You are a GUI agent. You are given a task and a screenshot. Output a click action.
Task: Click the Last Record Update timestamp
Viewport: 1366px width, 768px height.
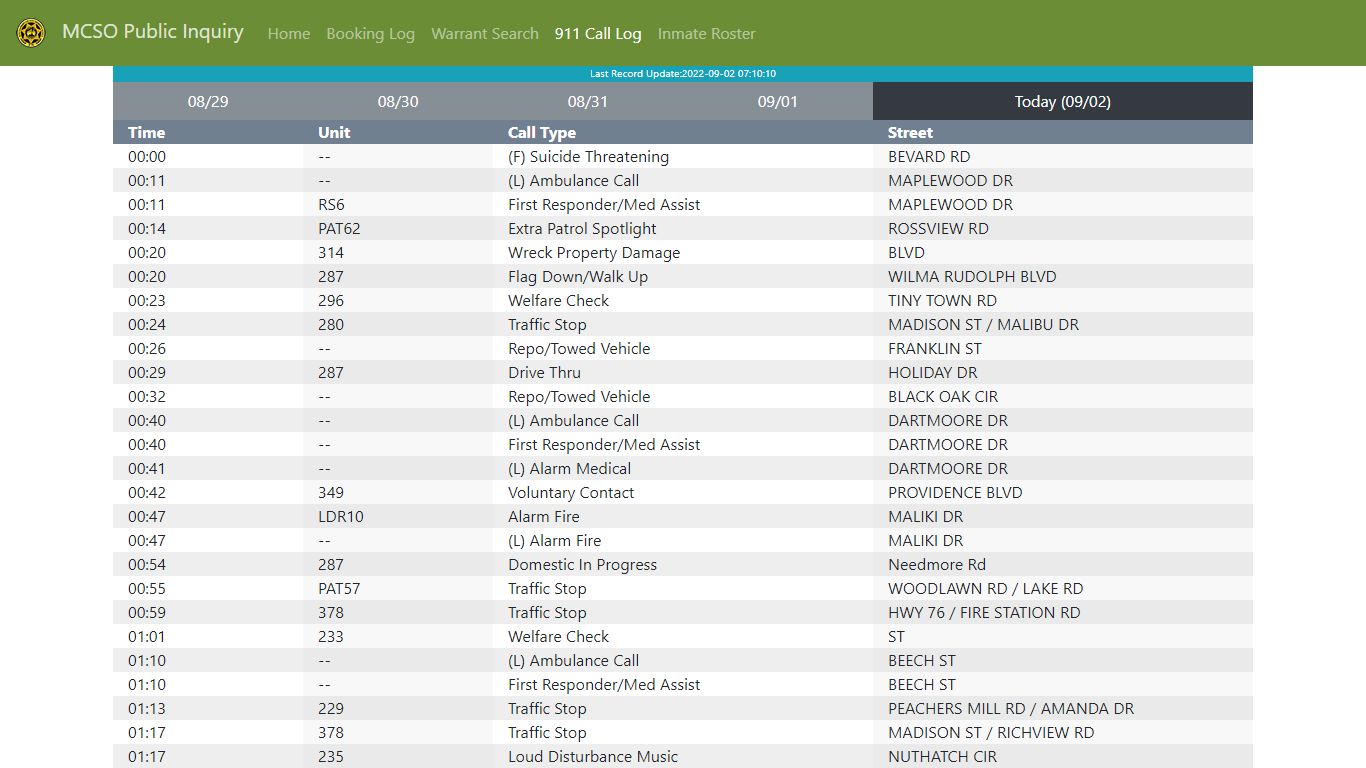(683, 74)
